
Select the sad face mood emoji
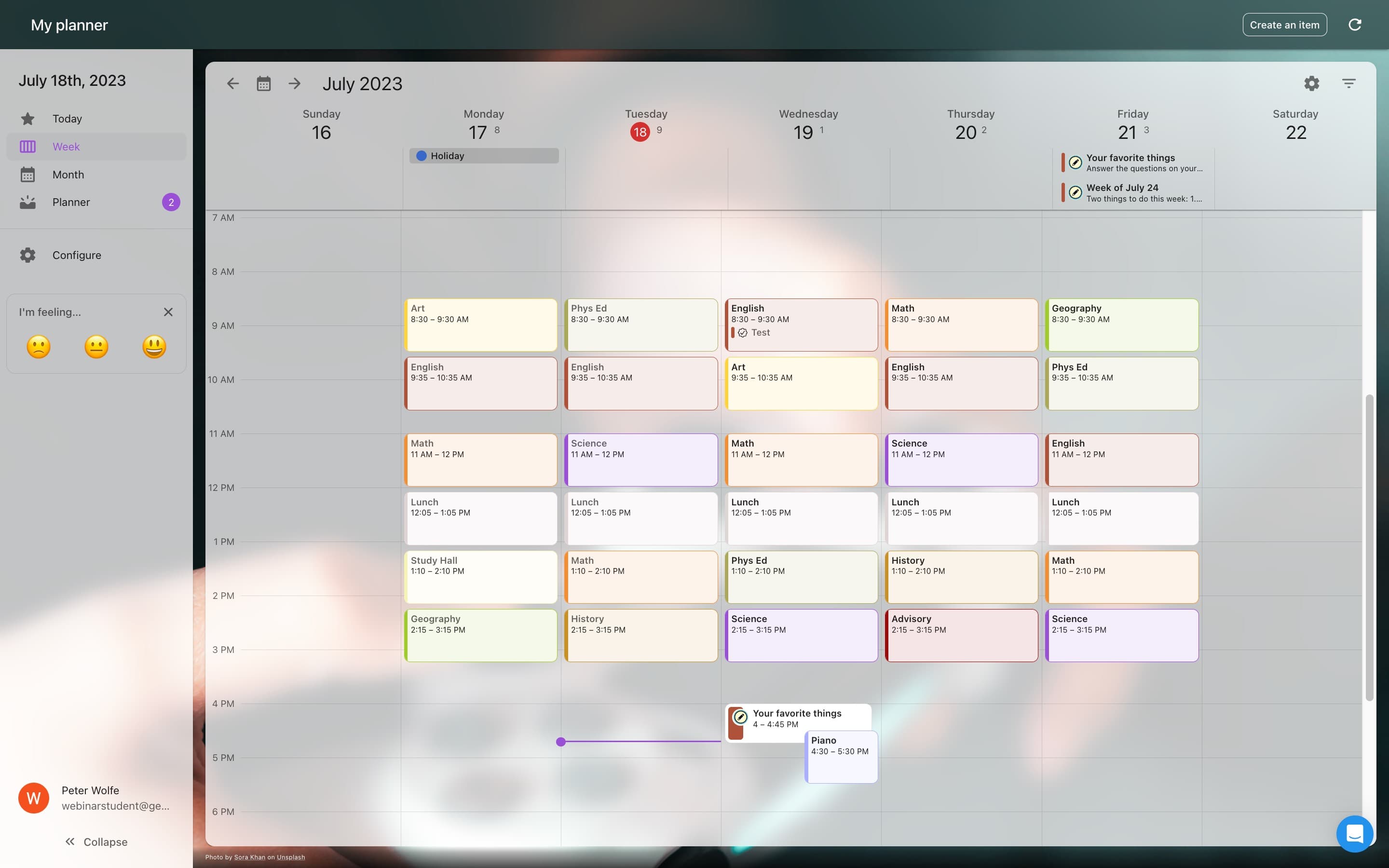coord(39,347)
